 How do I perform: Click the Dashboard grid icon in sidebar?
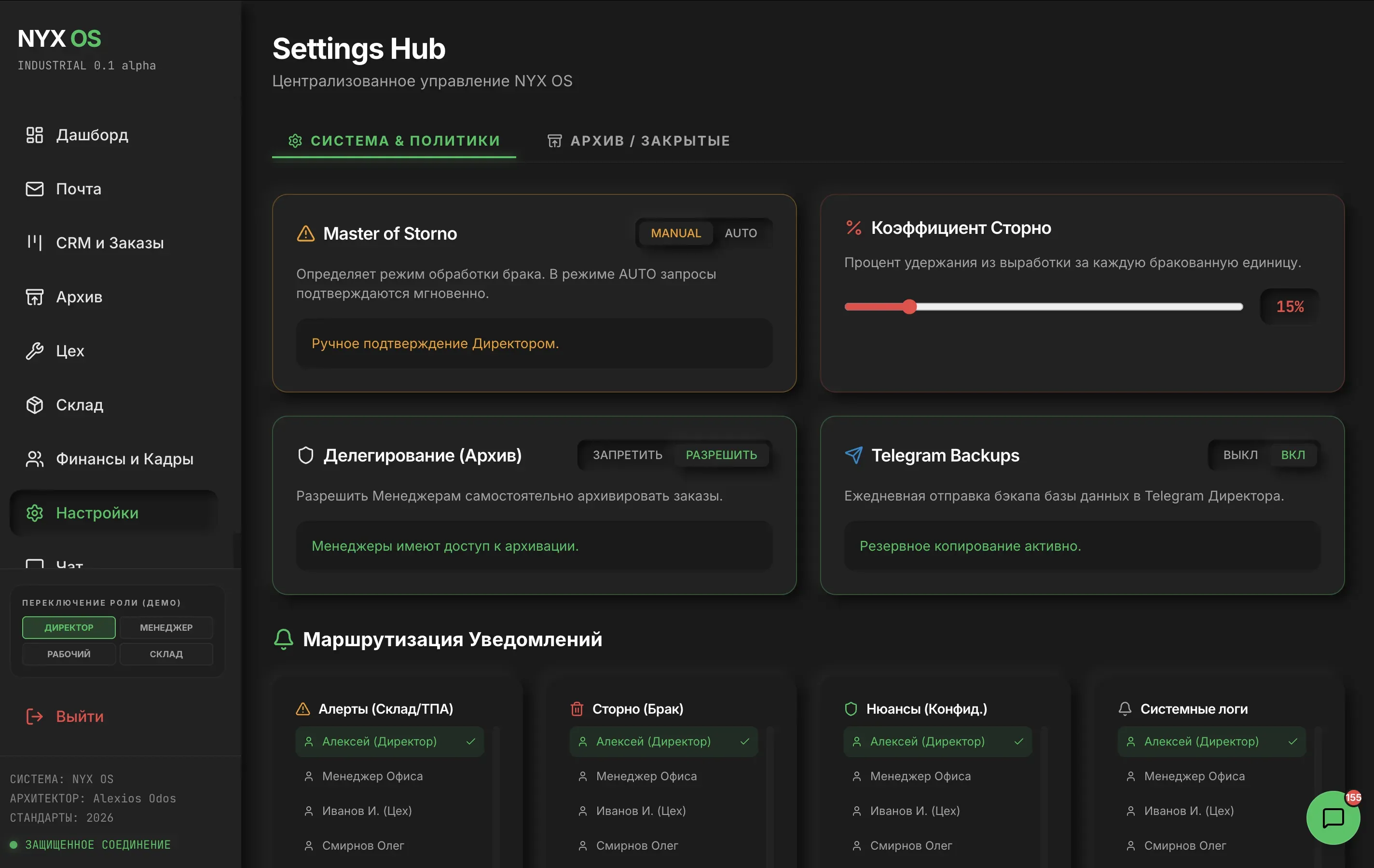click(x=34, y=135)
